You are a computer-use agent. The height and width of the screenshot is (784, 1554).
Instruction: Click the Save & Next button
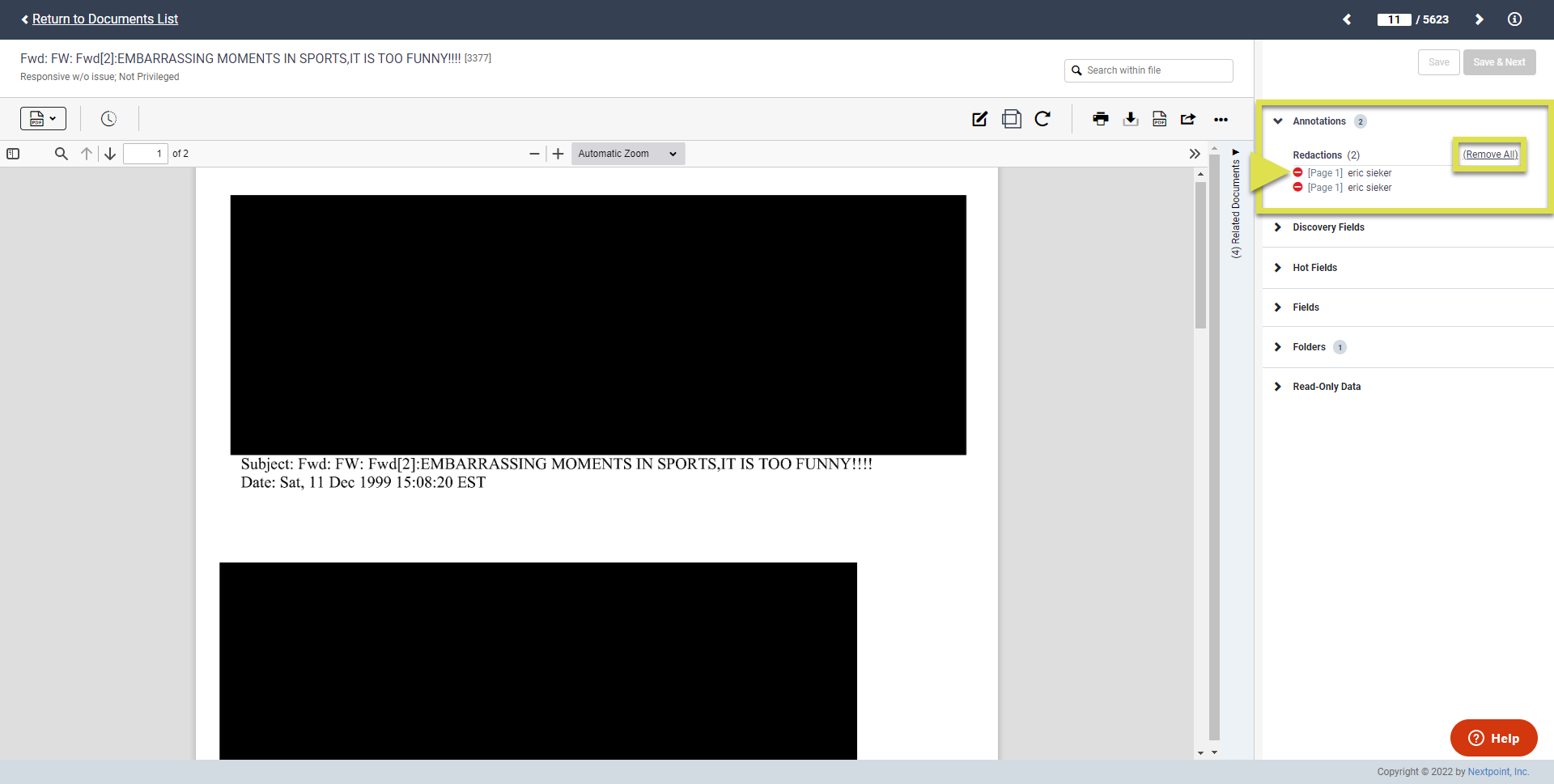pyautogui.click(x=1499, y=62)
